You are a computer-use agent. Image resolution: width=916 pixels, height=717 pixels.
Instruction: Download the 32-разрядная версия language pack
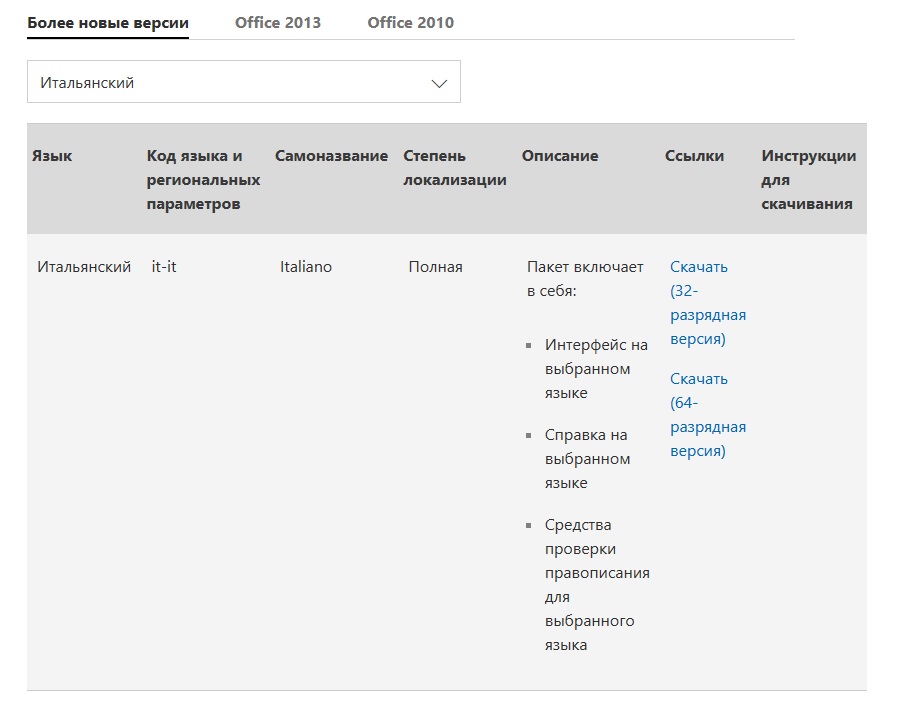click(x=707, y=303)
